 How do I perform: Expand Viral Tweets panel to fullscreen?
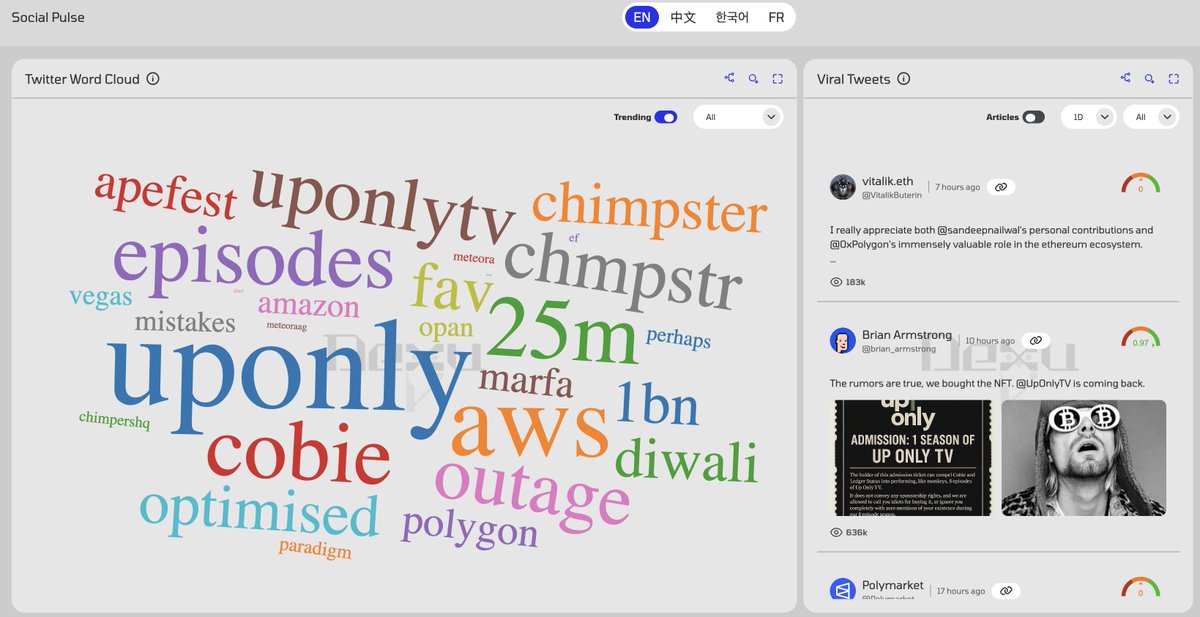1173,78
